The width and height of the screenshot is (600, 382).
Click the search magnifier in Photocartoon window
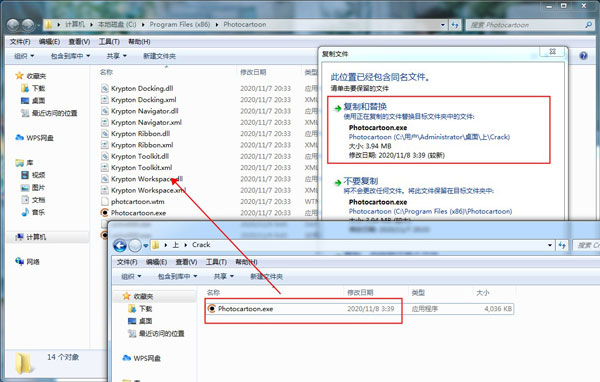[x=588, y=25]
